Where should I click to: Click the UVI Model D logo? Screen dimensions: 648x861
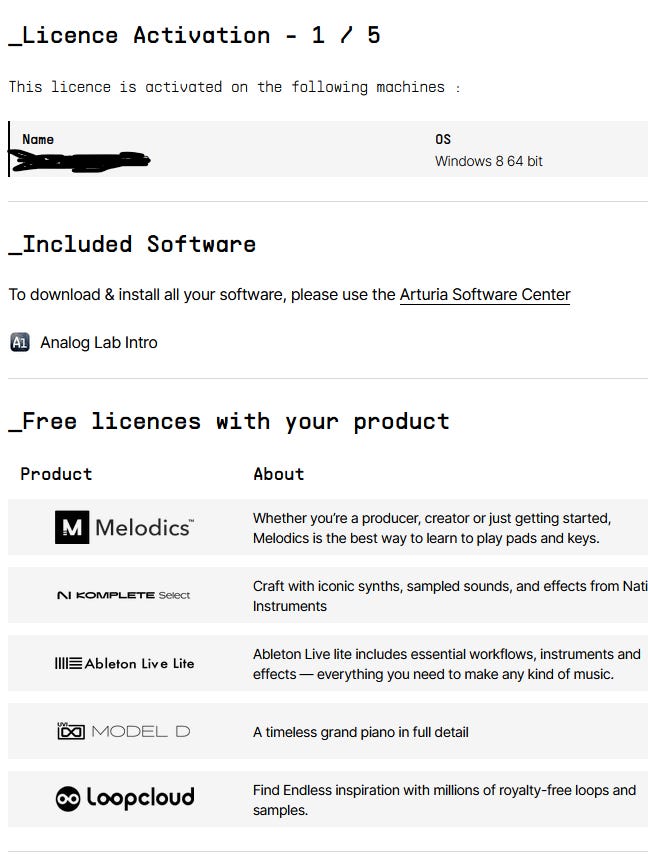coord(124,731)
